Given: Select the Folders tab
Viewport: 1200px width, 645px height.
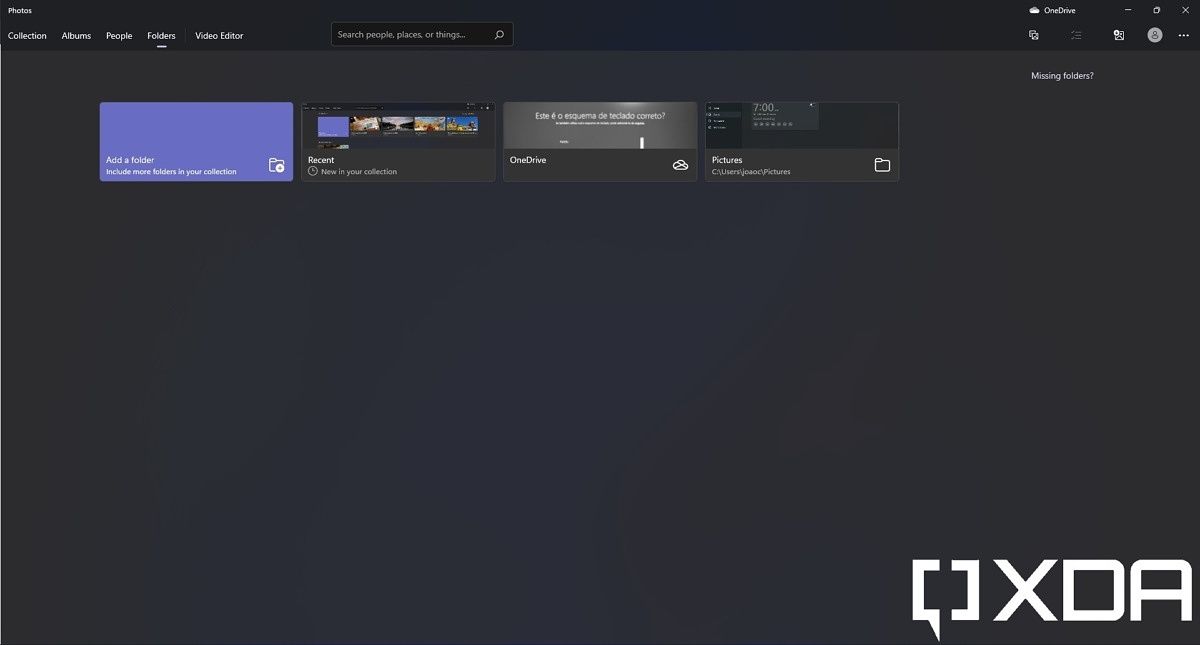Looking at the screenshot, I should coord(161,35).
